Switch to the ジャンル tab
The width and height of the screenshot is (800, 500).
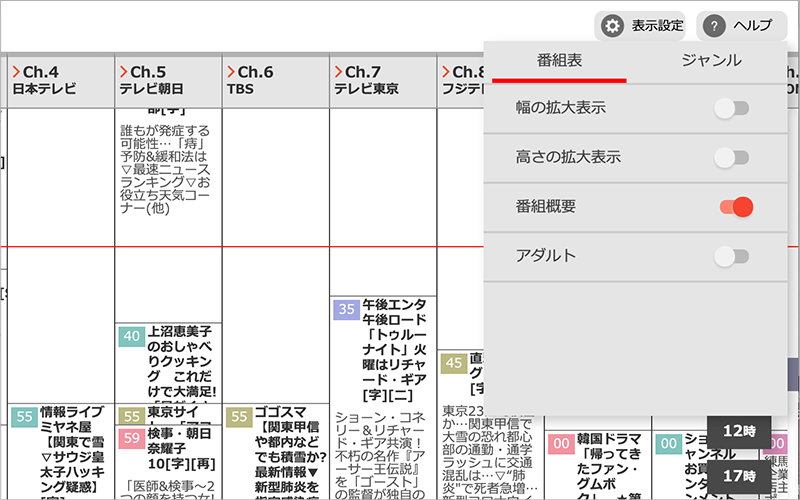711,60
